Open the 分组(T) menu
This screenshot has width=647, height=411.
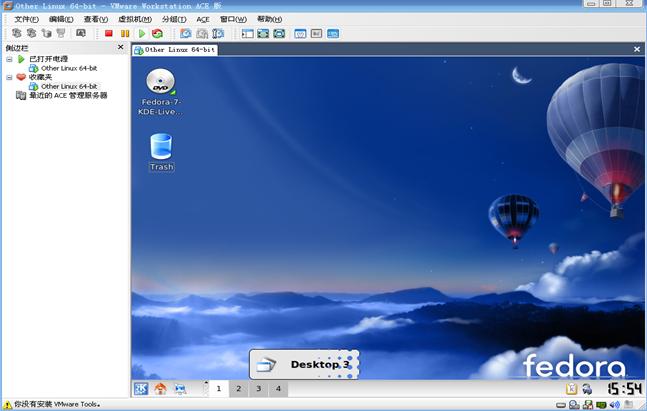click(174, 19)
